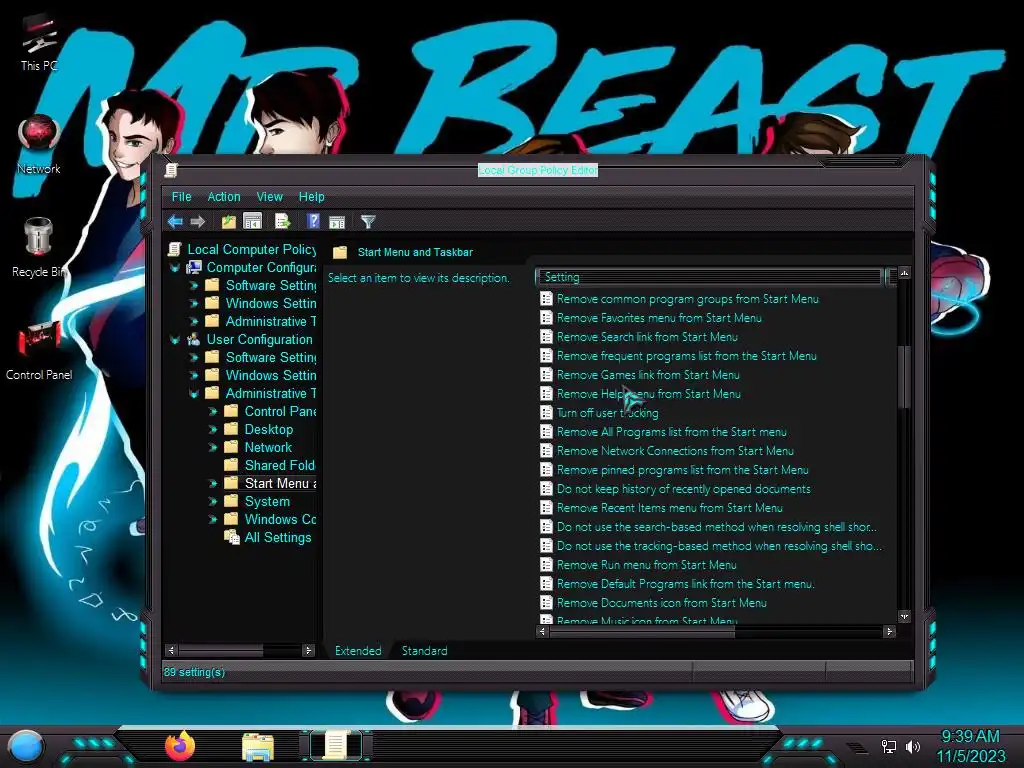Click the Up one level folder icon
The width and height of the screenshot is (1024, 768).
pos(229,222)
